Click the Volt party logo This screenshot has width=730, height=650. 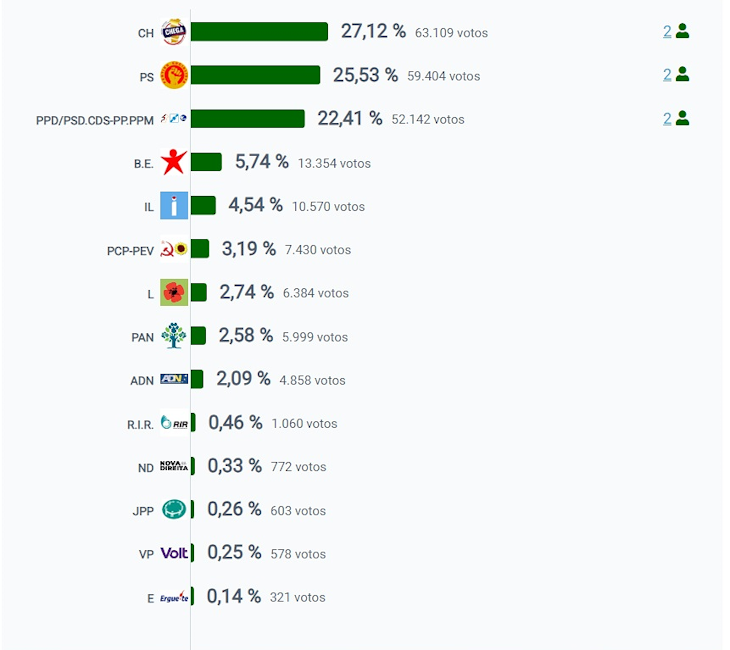pyautogui.click(x=174, y=553)
